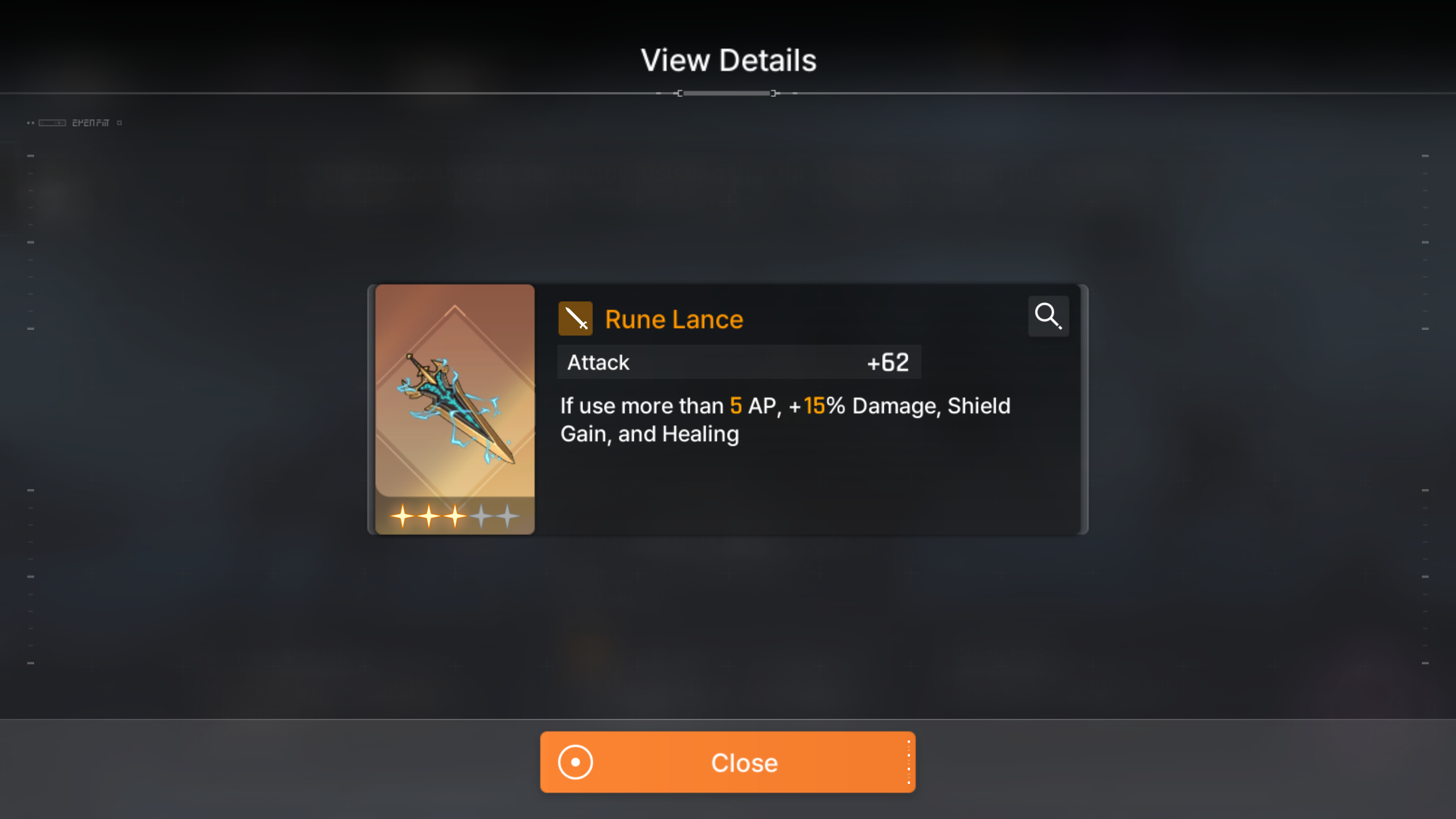This screenshot has width=1456, height=819.
Task: Click the +62 attack value
Action: click(888, 362)
